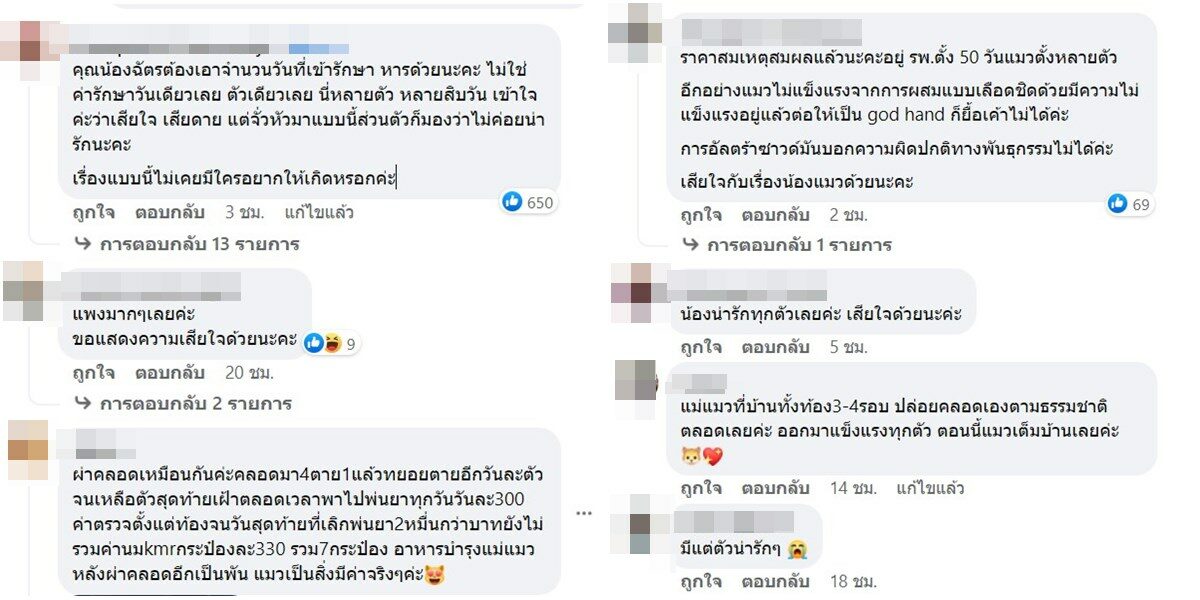Reply to the comment posted 18 hours ago
This screenshot has width=1200, height=600.
coord(775,580)
